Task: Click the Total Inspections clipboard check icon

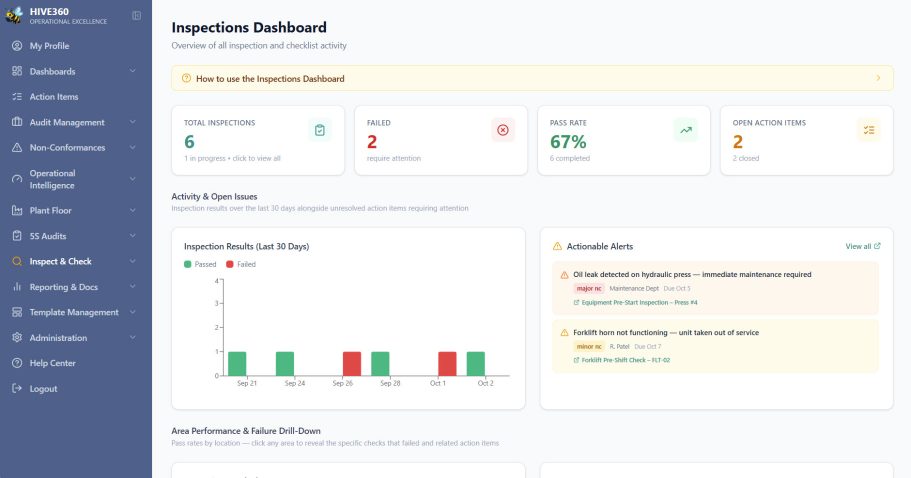Action: pyautogui.click(x=320, y=130)
